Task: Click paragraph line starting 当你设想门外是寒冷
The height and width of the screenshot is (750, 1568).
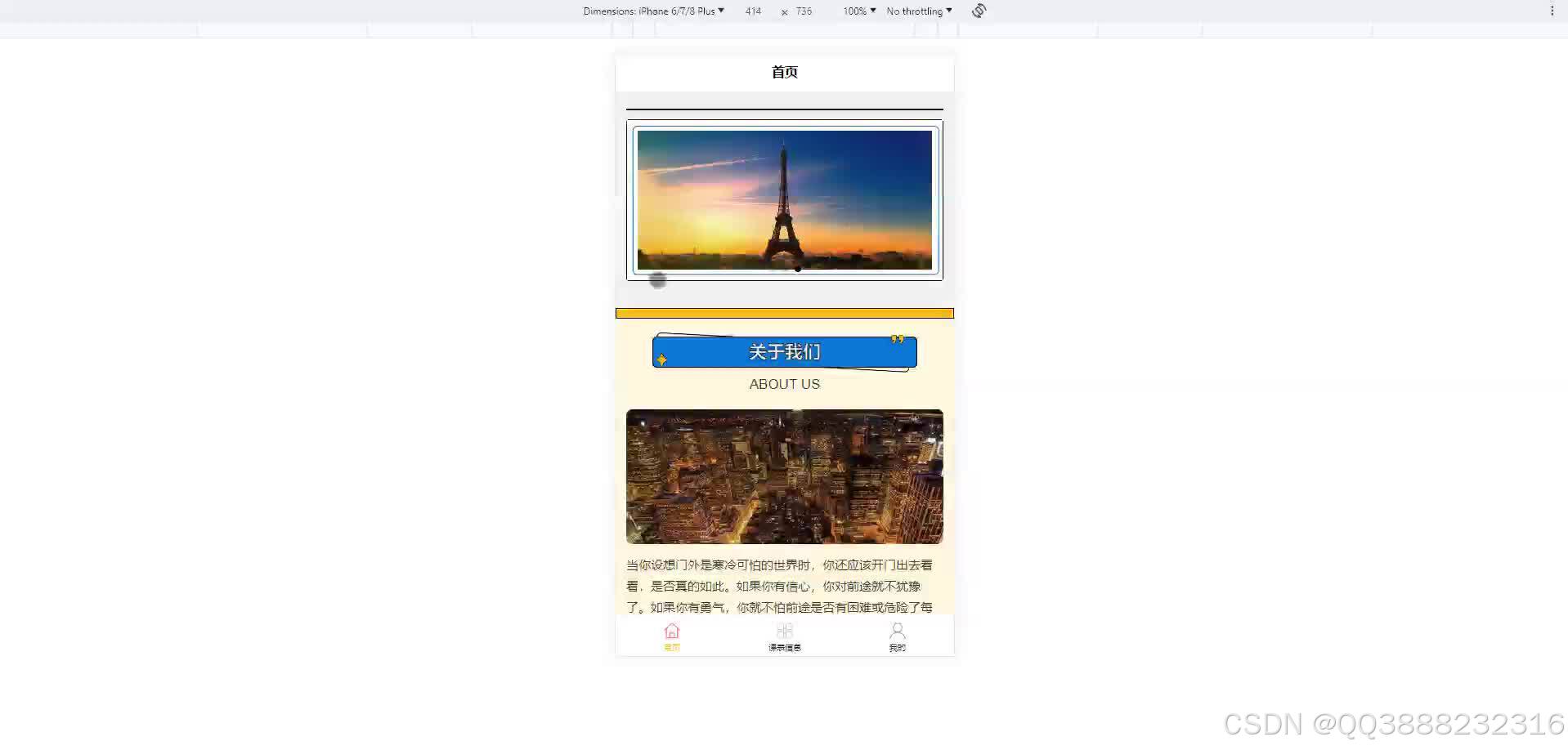Action: (x=779, y=565)
